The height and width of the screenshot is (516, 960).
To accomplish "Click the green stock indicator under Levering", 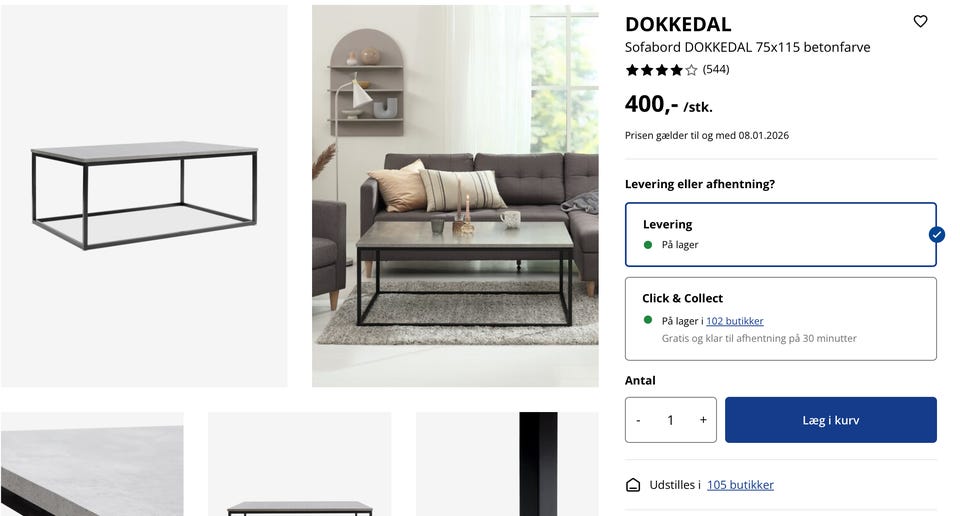I will pos(648,245).
